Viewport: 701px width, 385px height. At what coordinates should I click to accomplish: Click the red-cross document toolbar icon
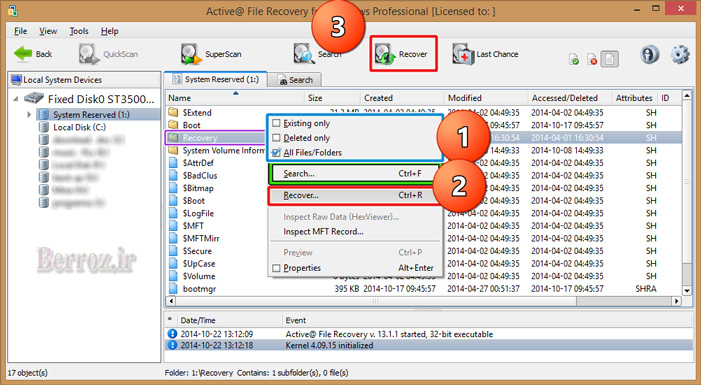(x=592, y=59)
